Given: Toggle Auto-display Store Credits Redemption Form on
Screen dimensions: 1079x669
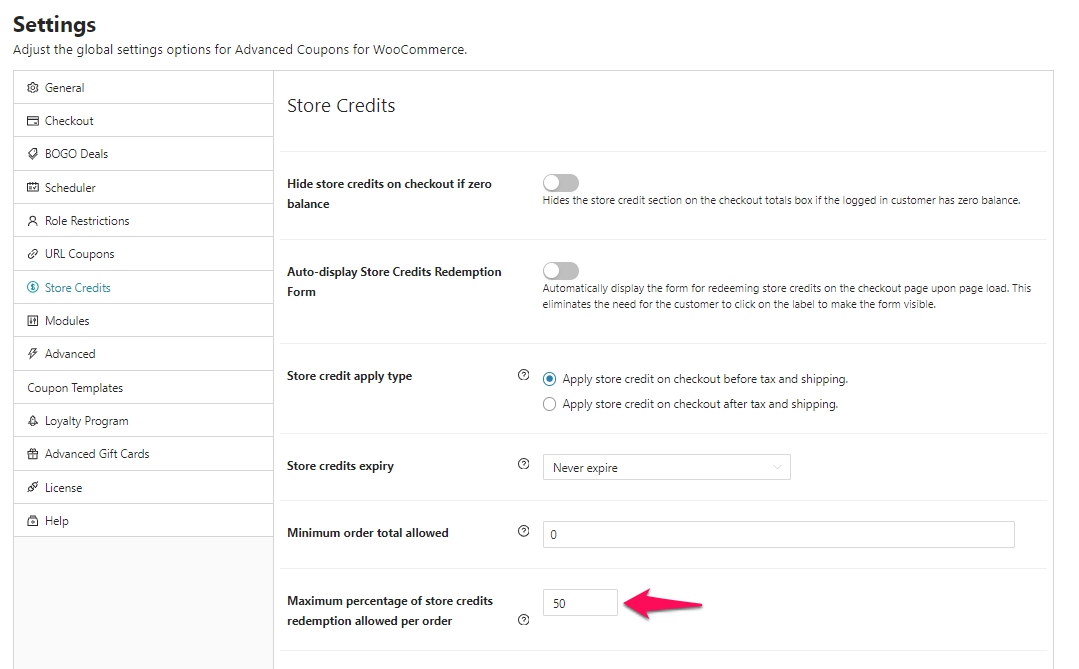Looking at the screenshot, I should click(x=560, y=270).
